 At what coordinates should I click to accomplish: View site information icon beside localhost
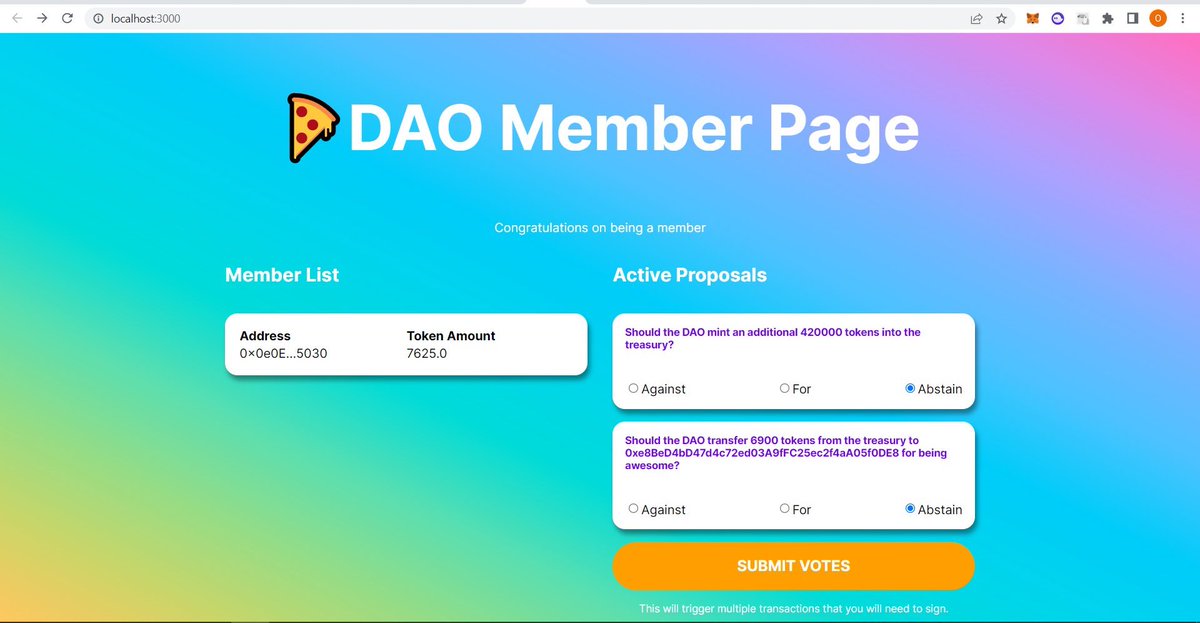tap(98, 18)
